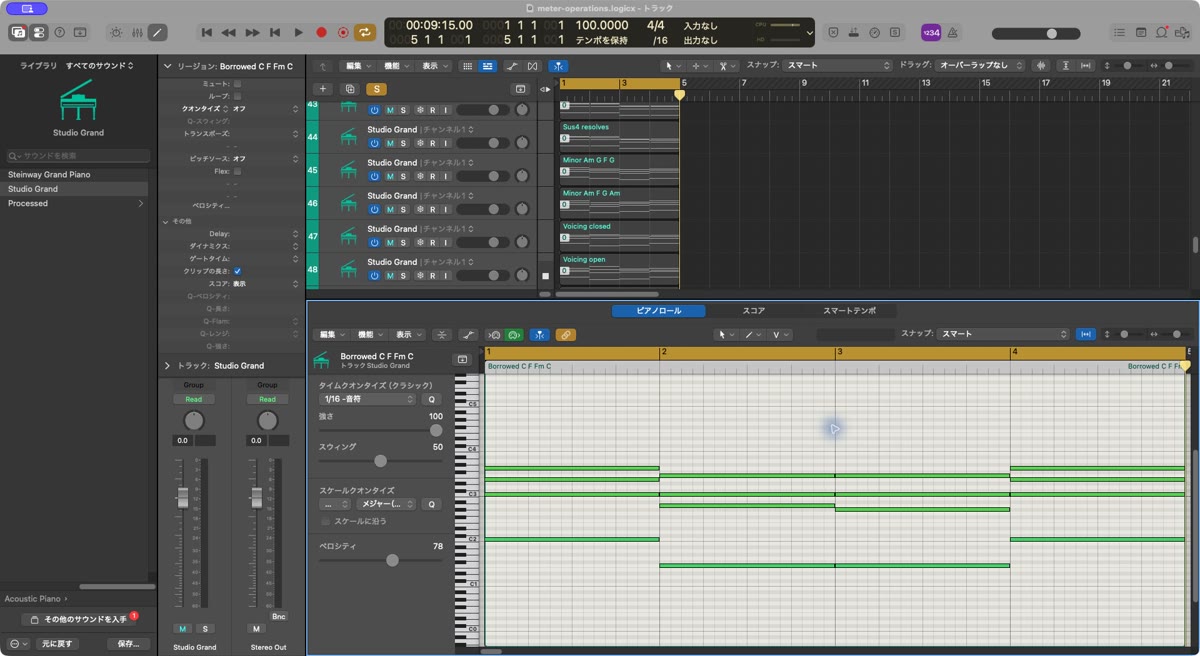The height and width of the screenshot is (656, 1200).
Task: Expand the LCD display mode chevron
Action: (x=809, y=33)
